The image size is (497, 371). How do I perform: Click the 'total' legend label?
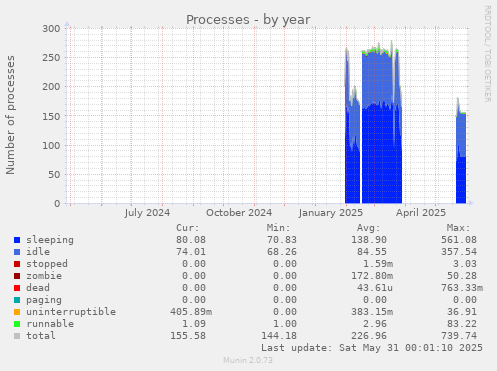(41, 336)
